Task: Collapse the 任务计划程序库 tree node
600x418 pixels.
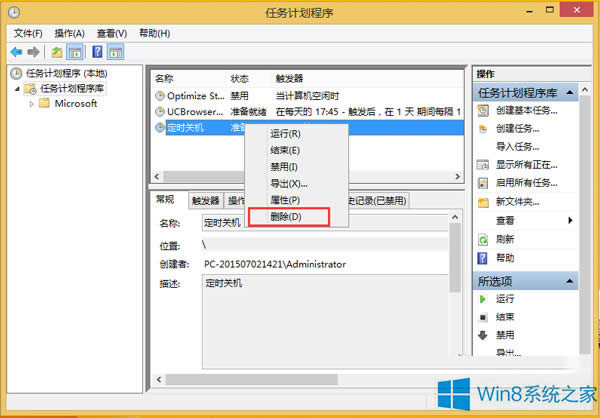Action: tap(17, 89)
